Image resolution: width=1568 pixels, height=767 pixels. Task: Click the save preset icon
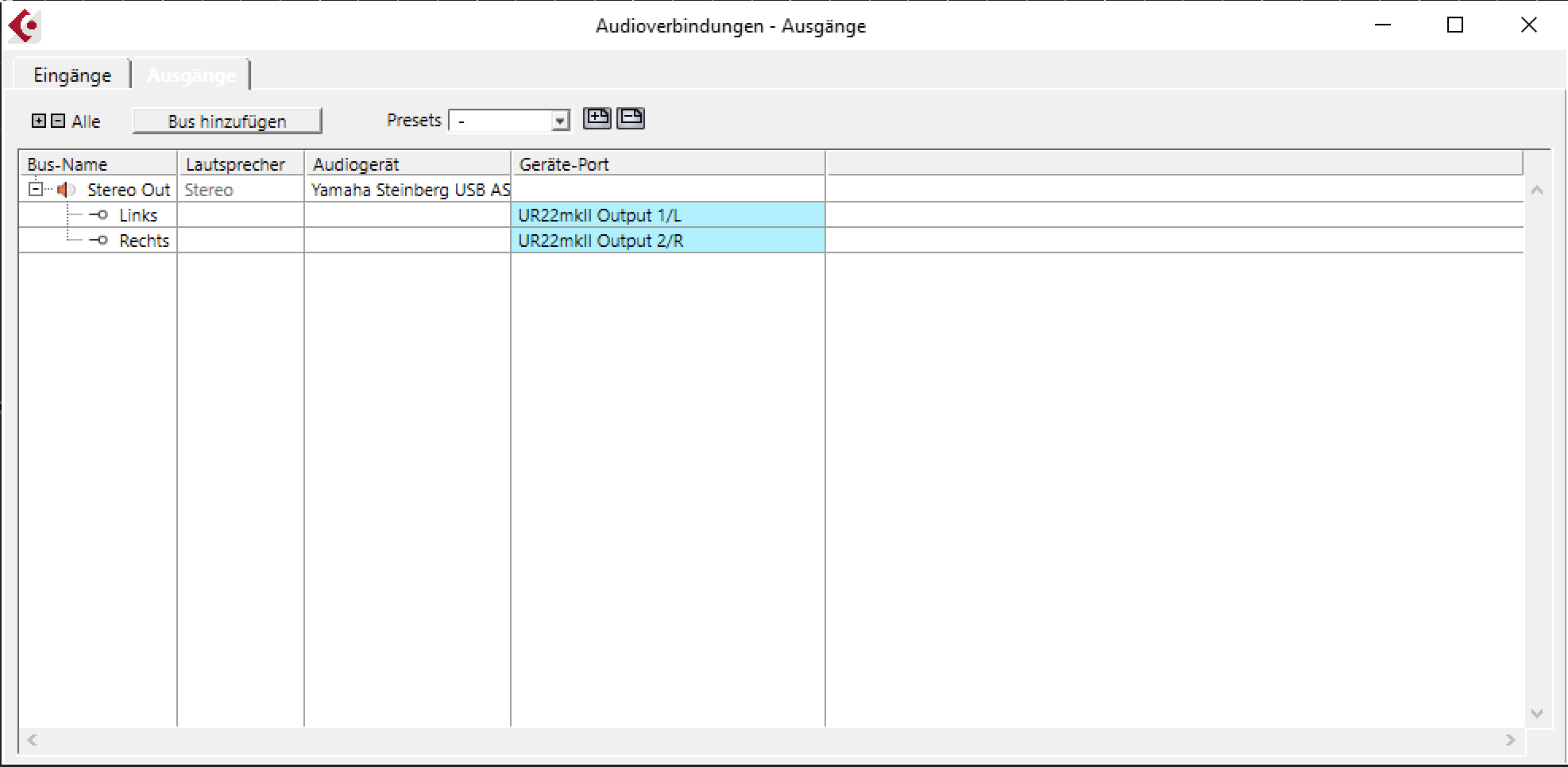597,118
